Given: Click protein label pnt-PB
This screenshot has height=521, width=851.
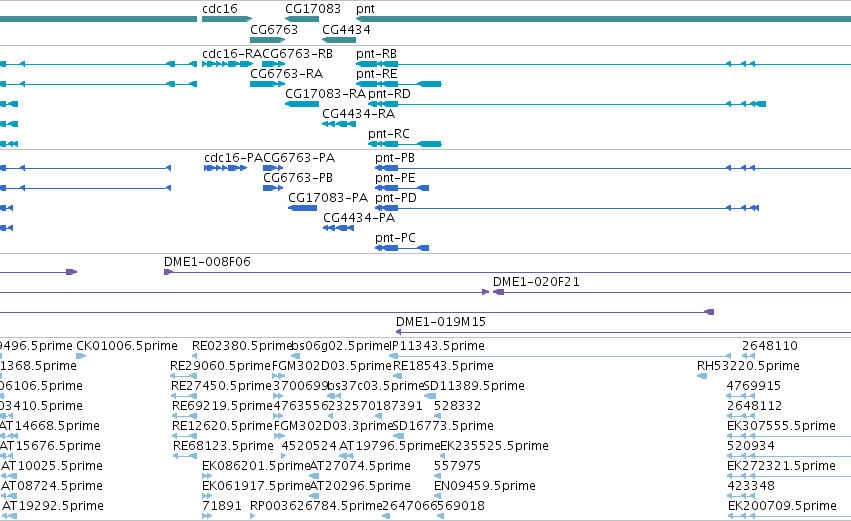Looking at the screenshot, I should click(x=395, y=158).
